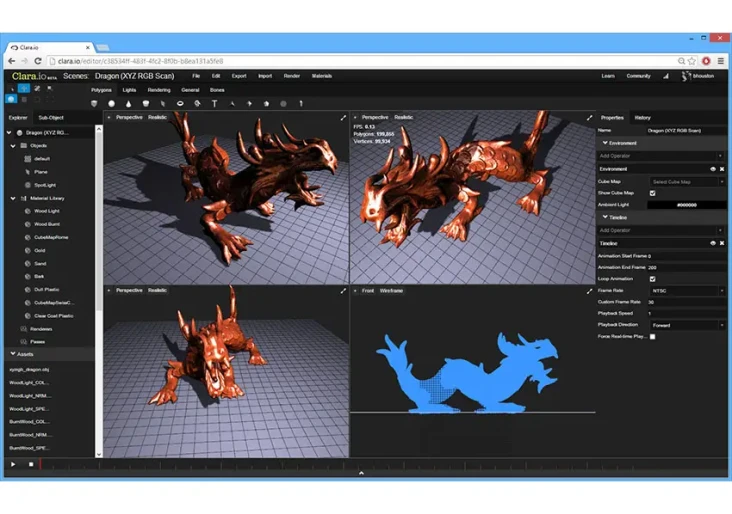
Task: Click the Animation End Frame field
Action: [686, 268]
